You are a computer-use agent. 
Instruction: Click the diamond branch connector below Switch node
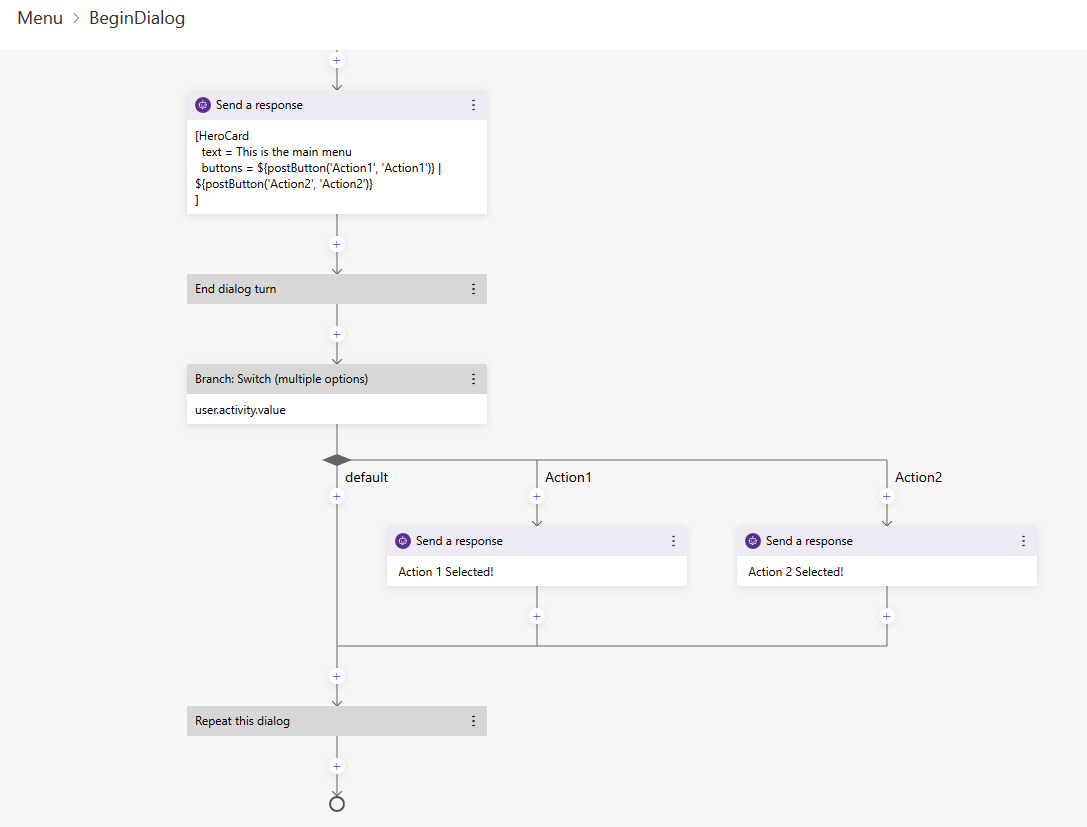(337, 458)
